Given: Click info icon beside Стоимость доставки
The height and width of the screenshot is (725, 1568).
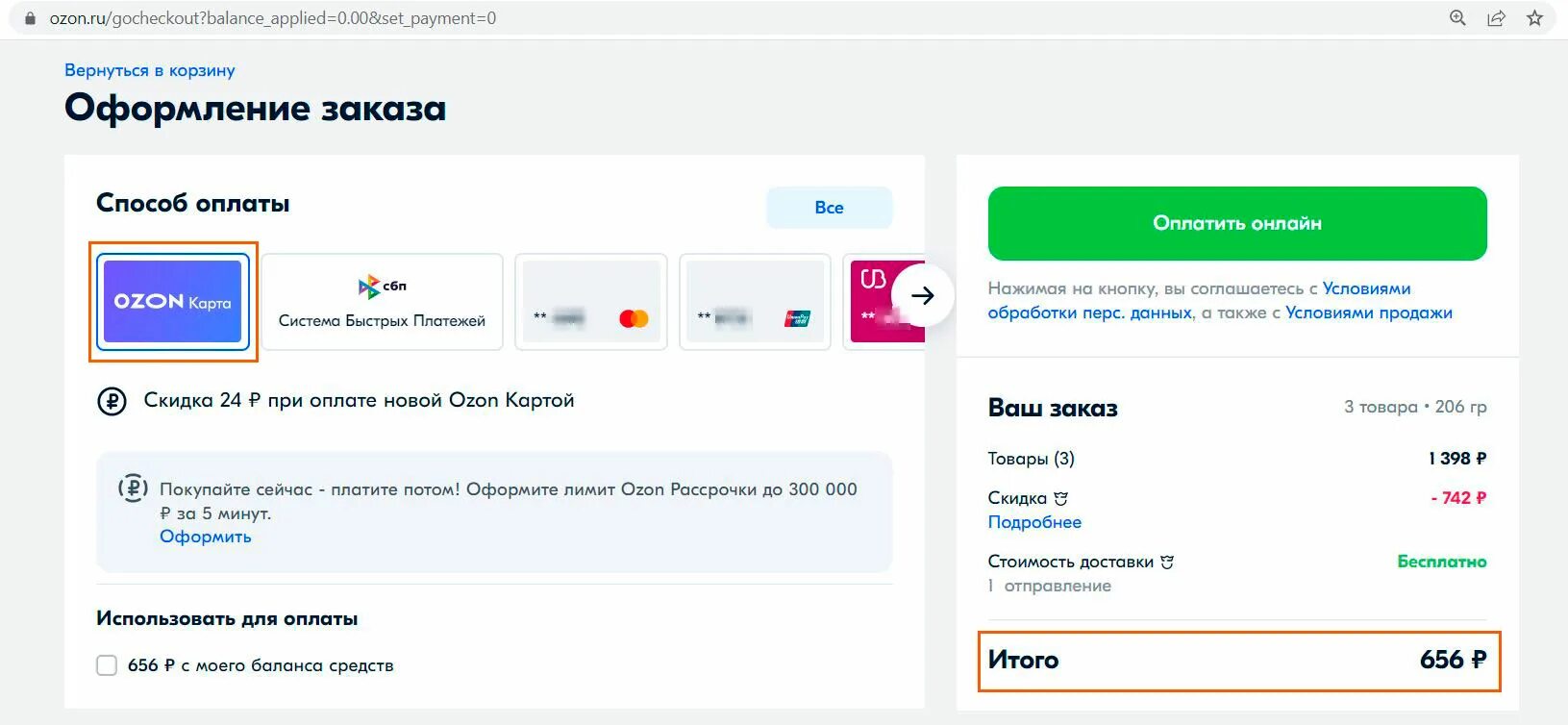Looking at the screenshot, I should [x=1167, y=562].
